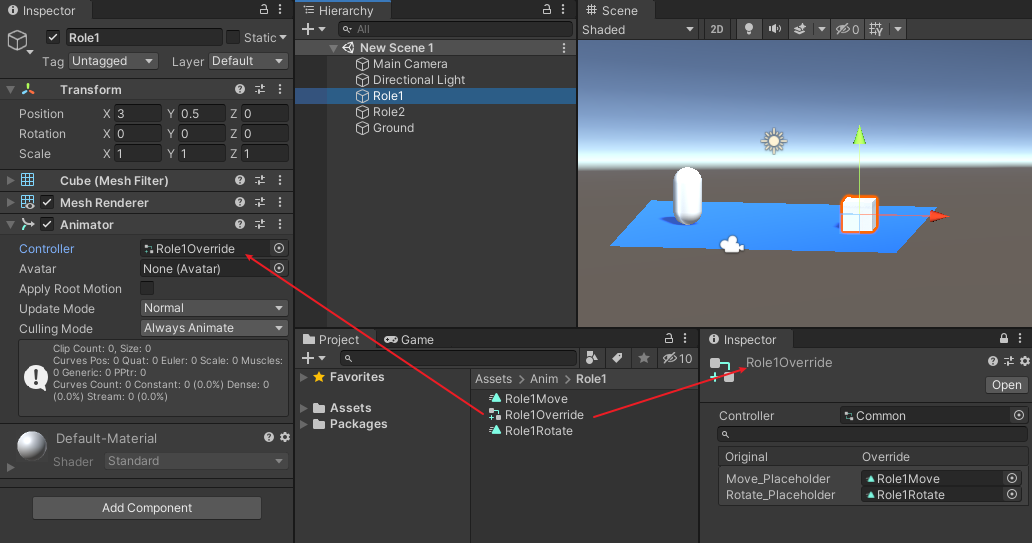Click the red X-axis gizmo arrow
The height and width of the screenshot is (543, 1032).
[939, 216]
